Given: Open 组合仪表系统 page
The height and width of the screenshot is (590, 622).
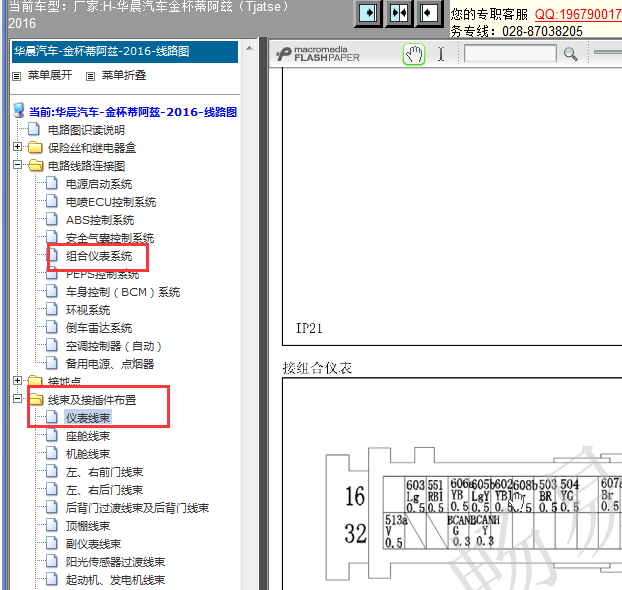Looking at the screenshot, I should point(99,256).
